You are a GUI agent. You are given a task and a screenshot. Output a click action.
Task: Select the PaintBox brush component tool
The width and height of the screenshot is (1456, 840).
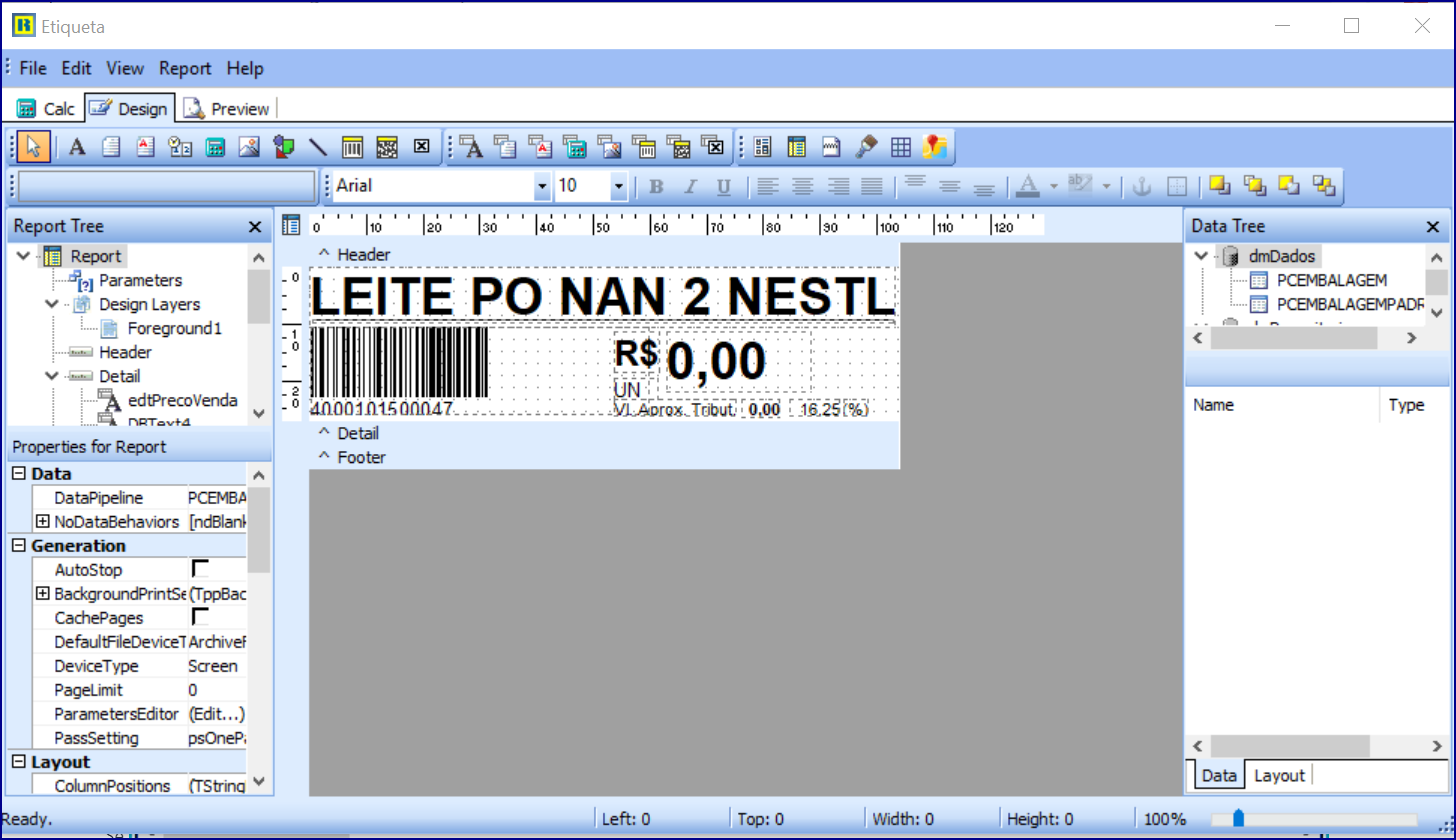[x=866, y=147]
